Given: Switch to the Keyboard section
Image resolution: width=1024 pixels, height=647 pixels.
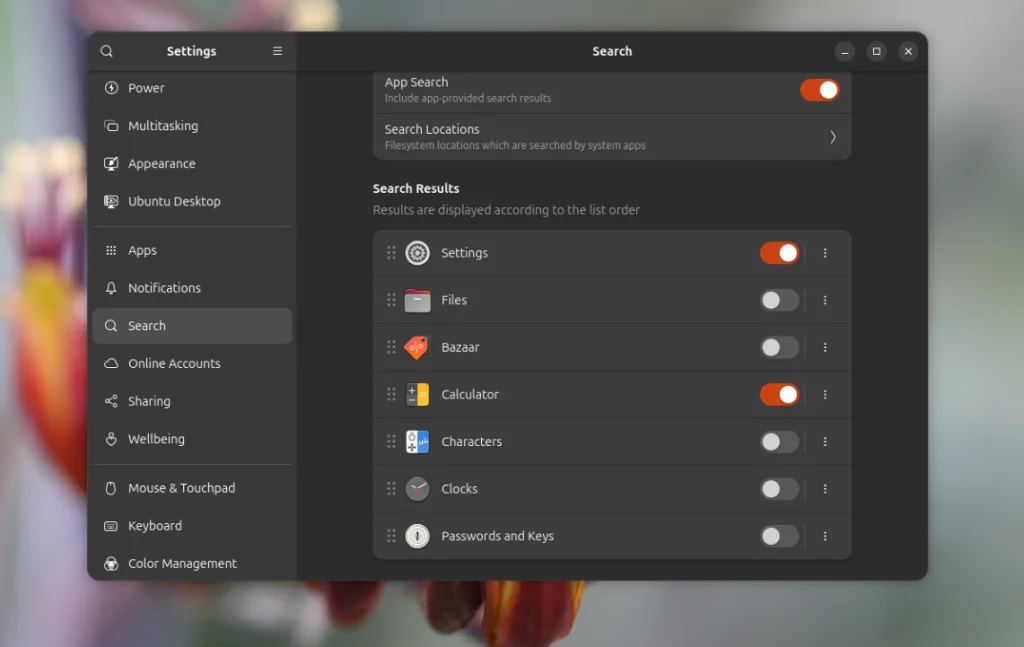Looking at the screenshot, I should tap(155, 525).
